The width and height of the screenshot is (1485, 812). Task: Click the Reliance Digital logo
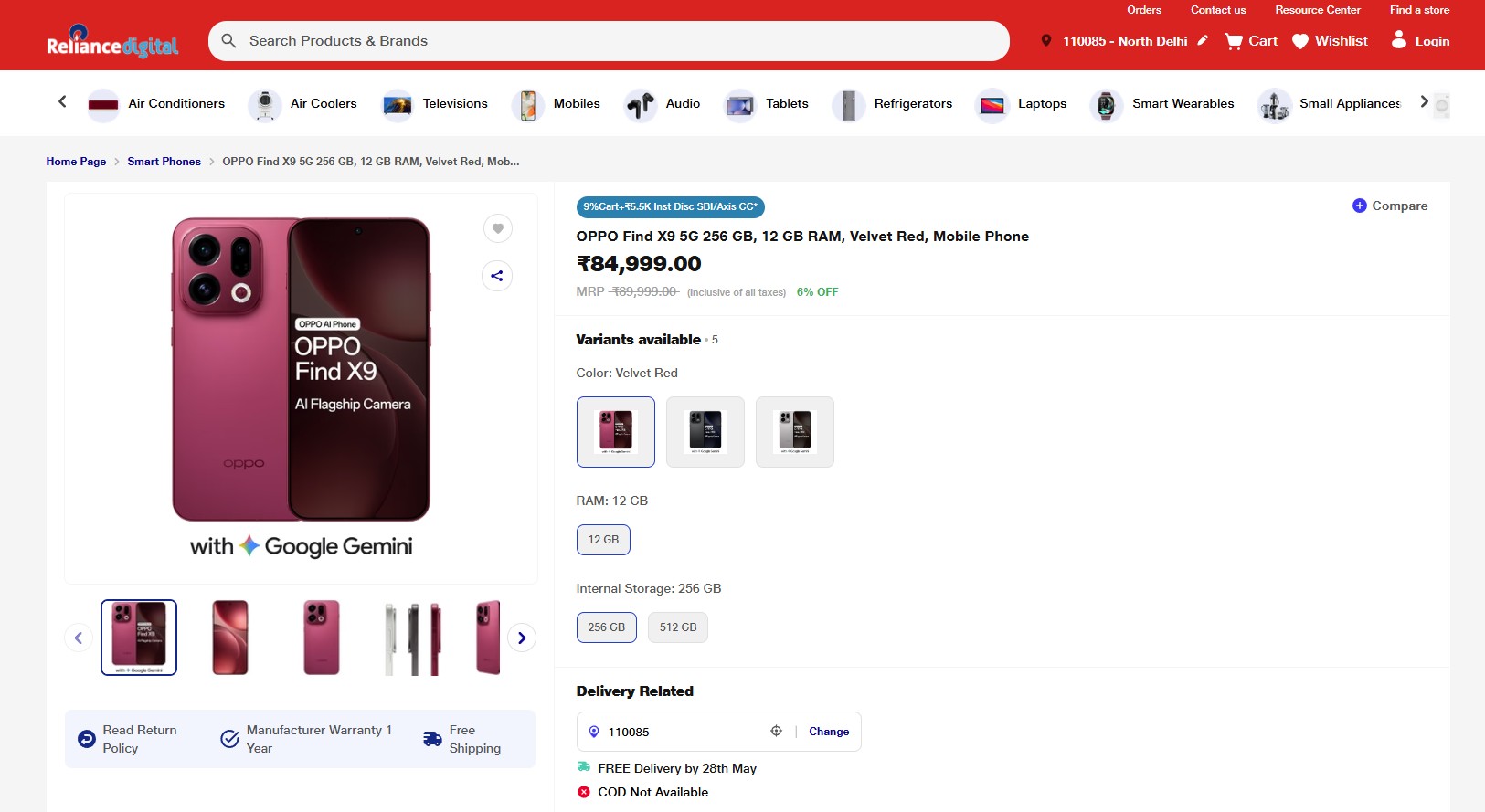pyautogui.click(x=112, y=41)
